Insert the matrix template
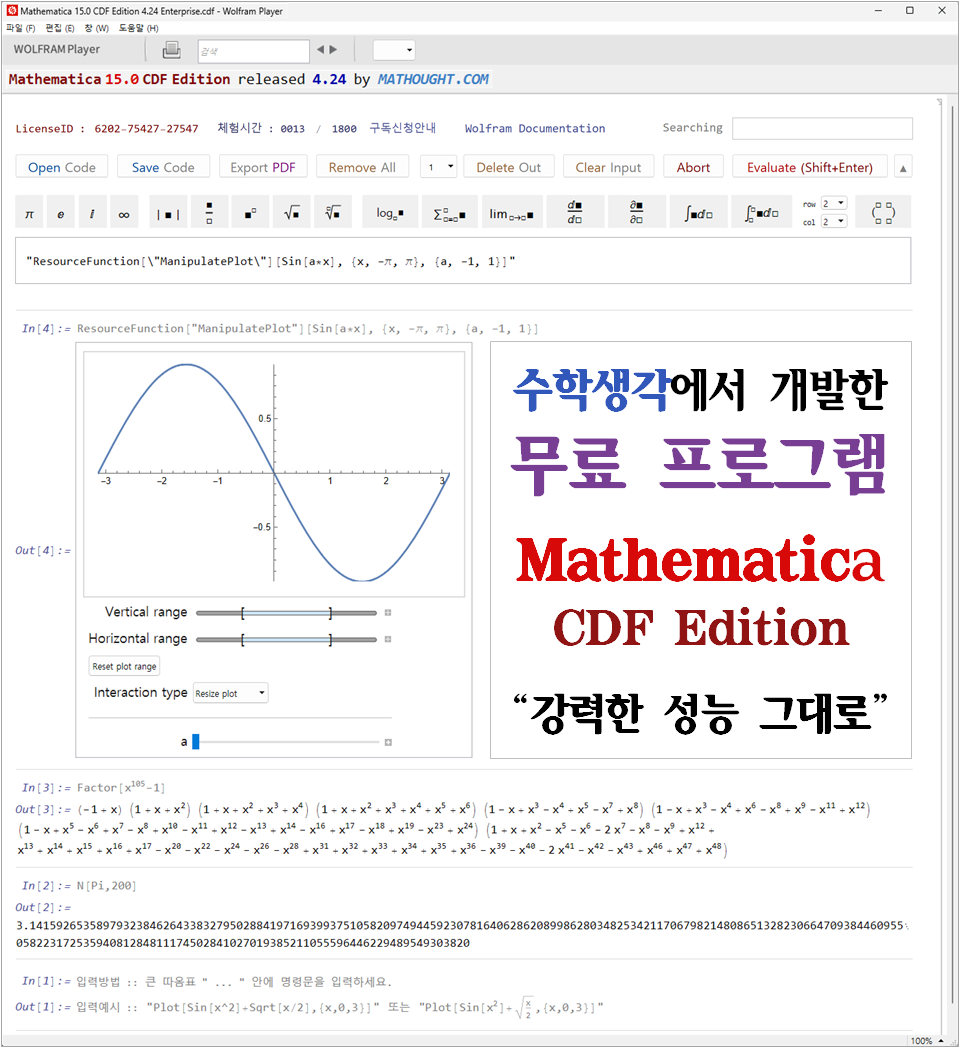960x1049 pixels. coord(883,213)
